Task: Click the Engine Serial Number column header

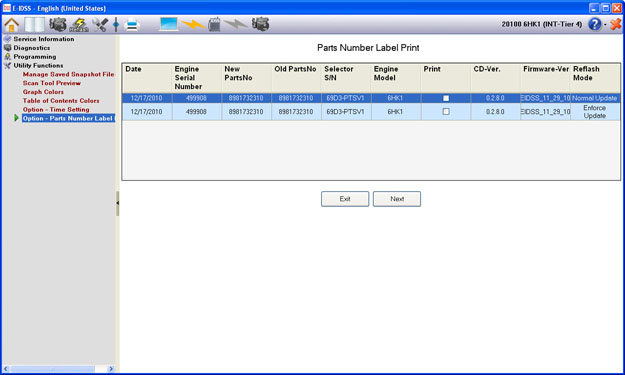Action: click(197, 78)
